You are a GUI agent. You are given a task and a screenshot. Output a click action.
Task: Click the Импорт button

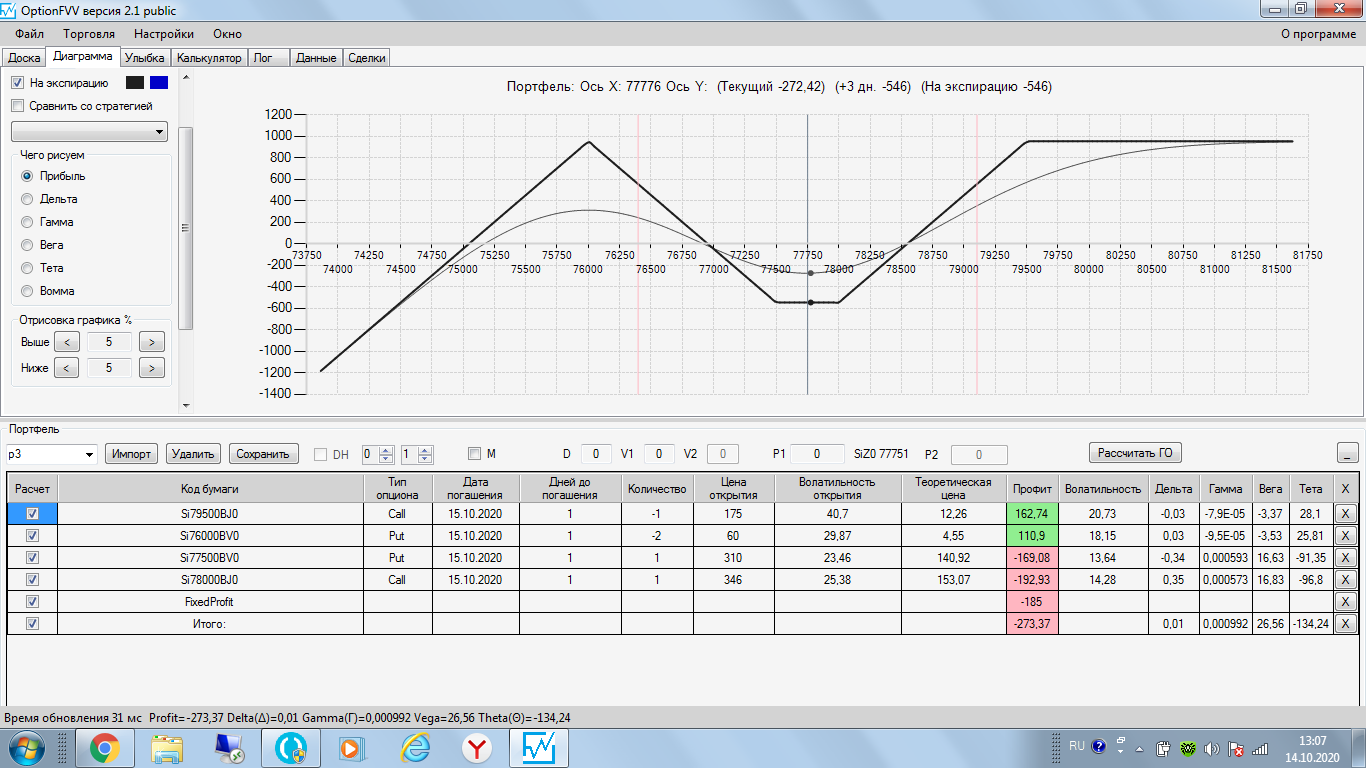coord(132,454)
